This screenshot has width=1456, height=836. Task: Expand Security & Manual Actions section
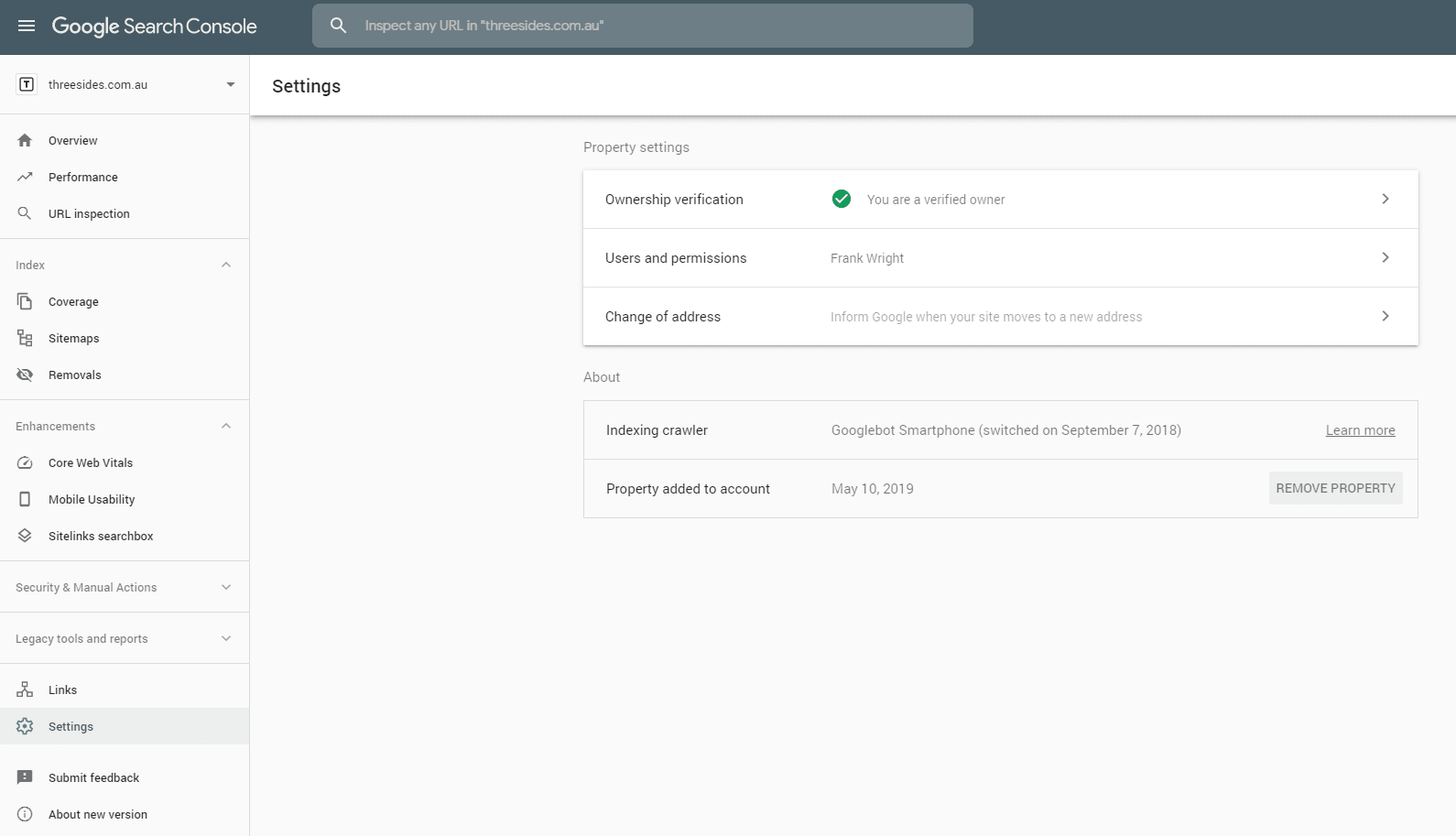[x=226, y=587]
